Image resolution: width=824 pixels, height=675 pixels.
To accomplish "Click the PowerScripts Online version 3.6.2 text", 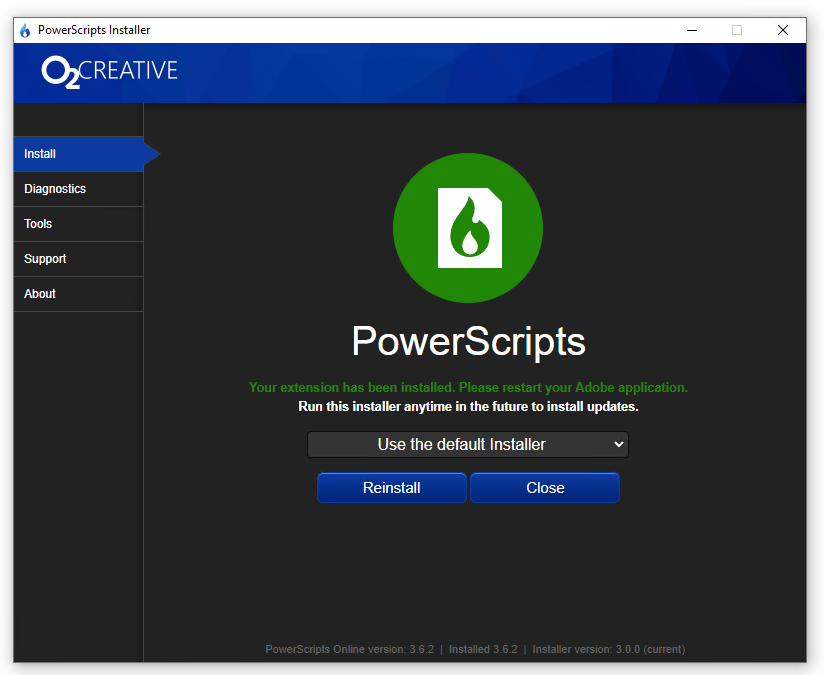I will 349,649.
